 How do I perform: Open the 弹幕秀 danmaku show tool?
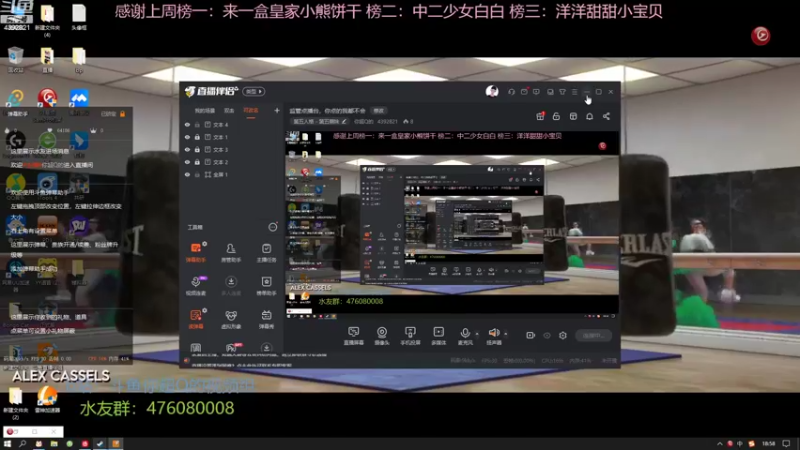266,319
